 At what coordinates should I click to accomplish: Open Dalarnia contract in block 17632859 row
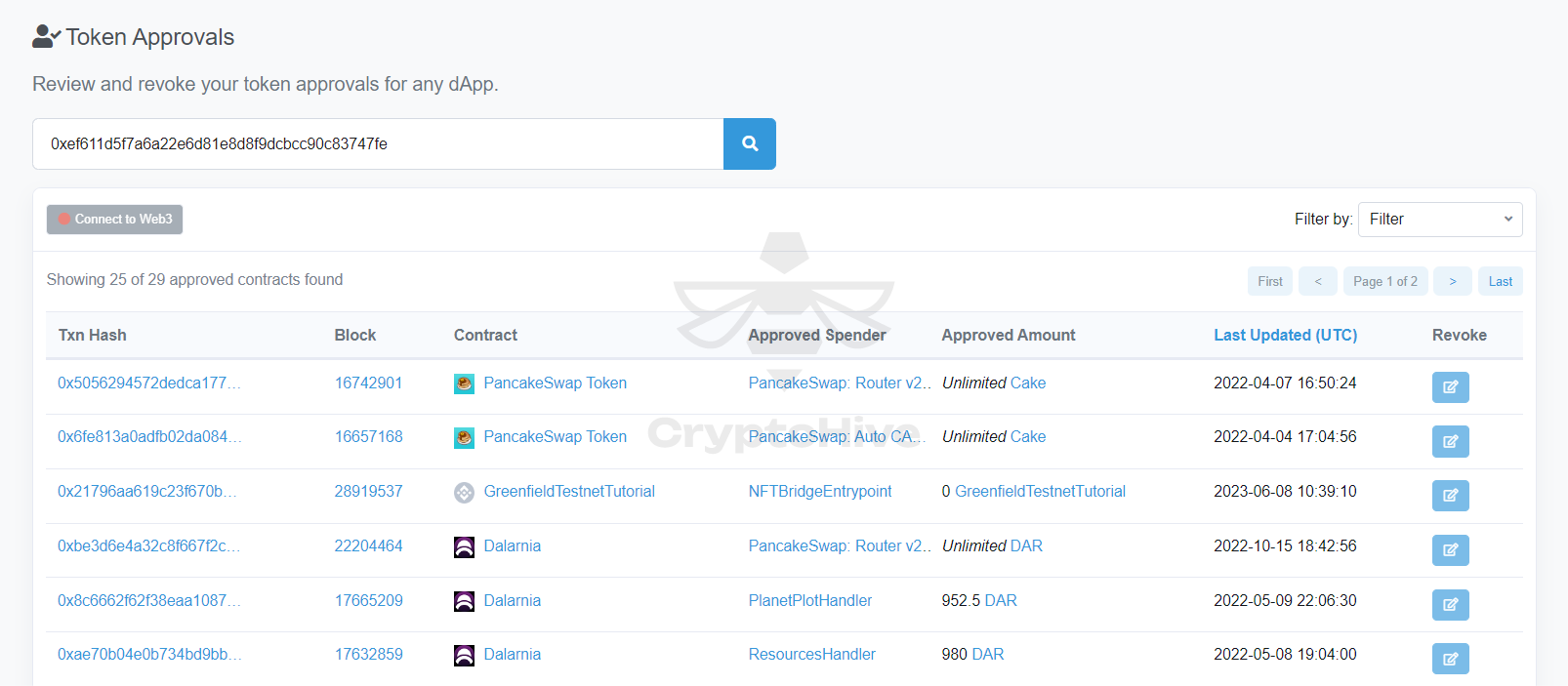[x=512, y=654]
